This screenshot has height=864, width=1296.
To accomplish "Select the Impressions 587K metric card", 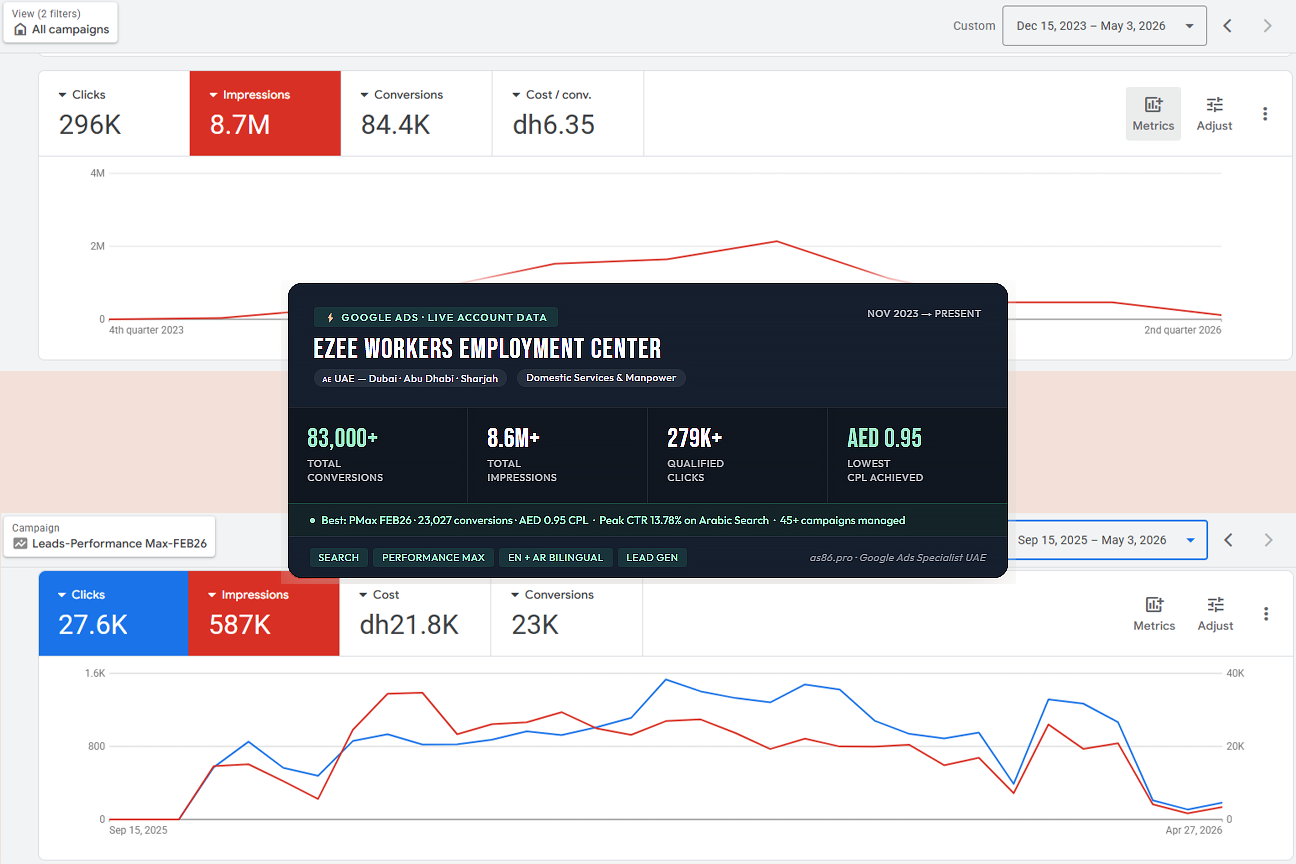I will click(264, 613).
